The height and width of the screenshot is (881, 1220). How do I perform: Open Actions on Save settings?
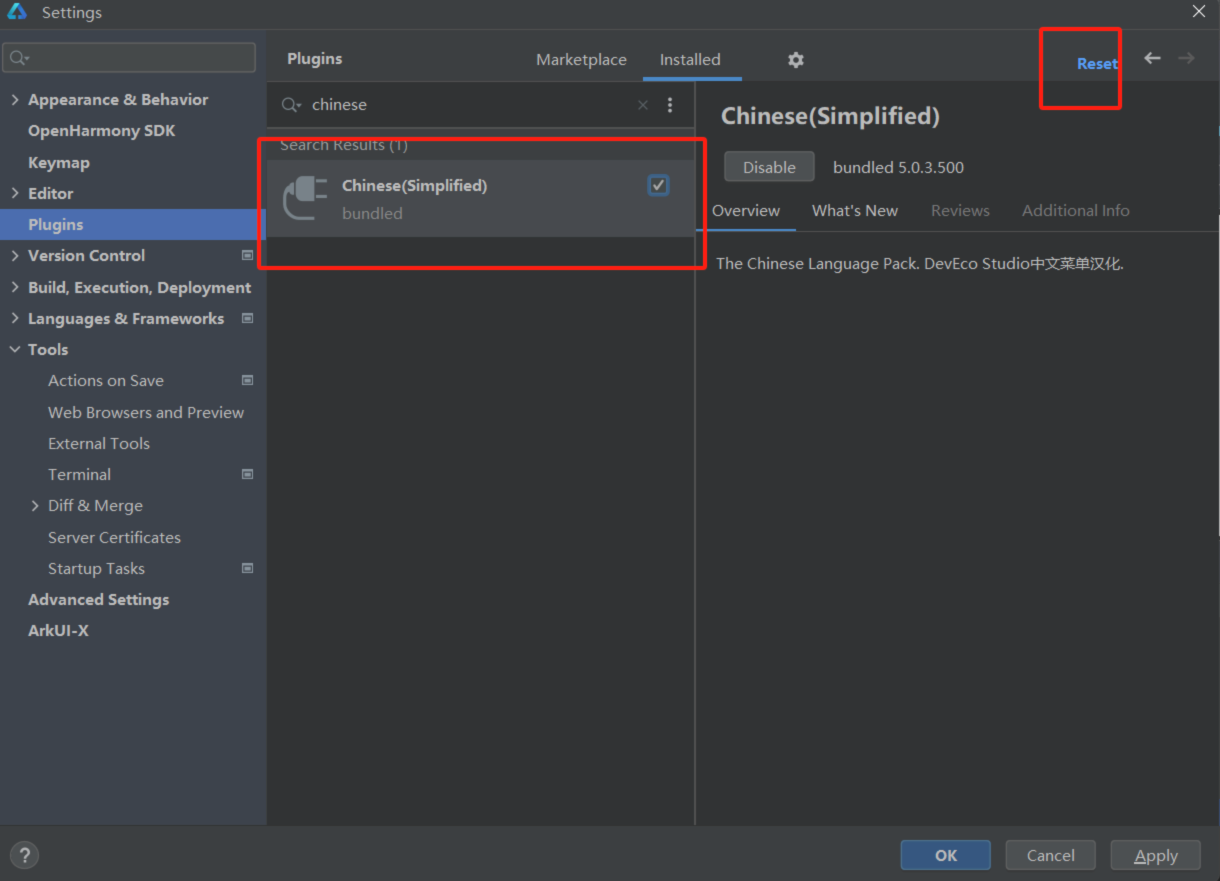106,381
